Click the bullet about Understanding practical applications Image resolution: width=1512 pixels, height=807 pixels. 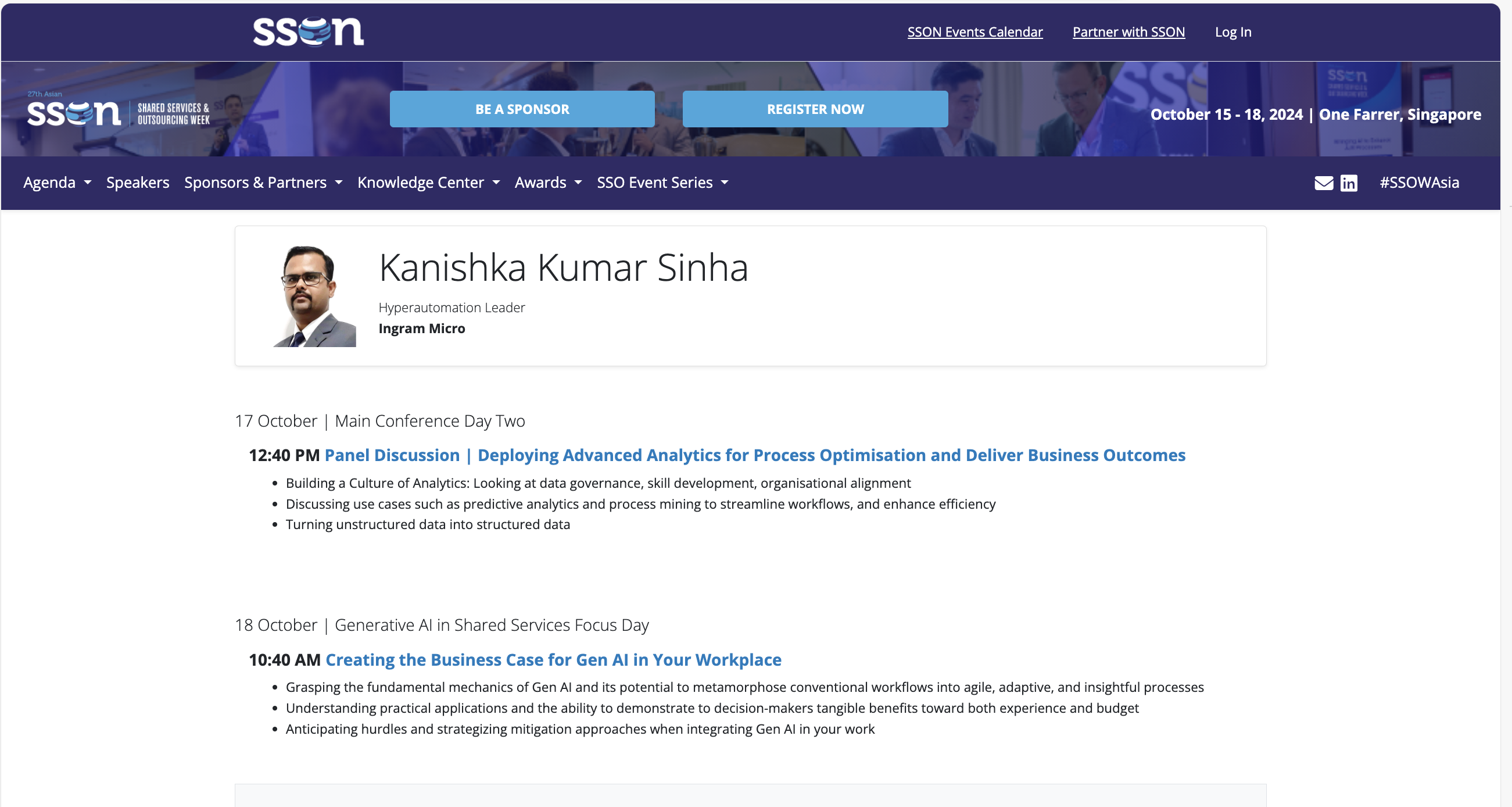[x=712, y=708]
